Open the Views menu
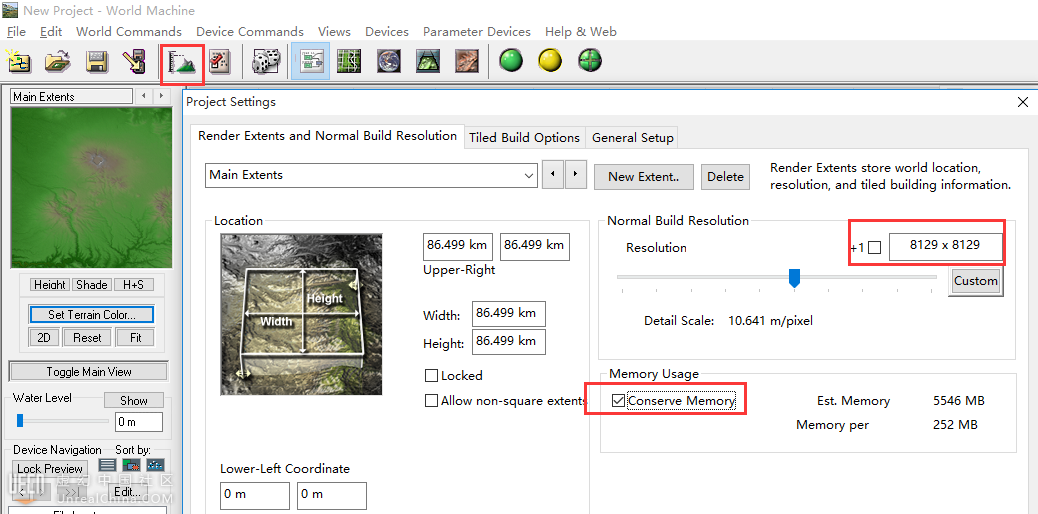The width and height of the screenshot is (1038, 514). (334, 31)
